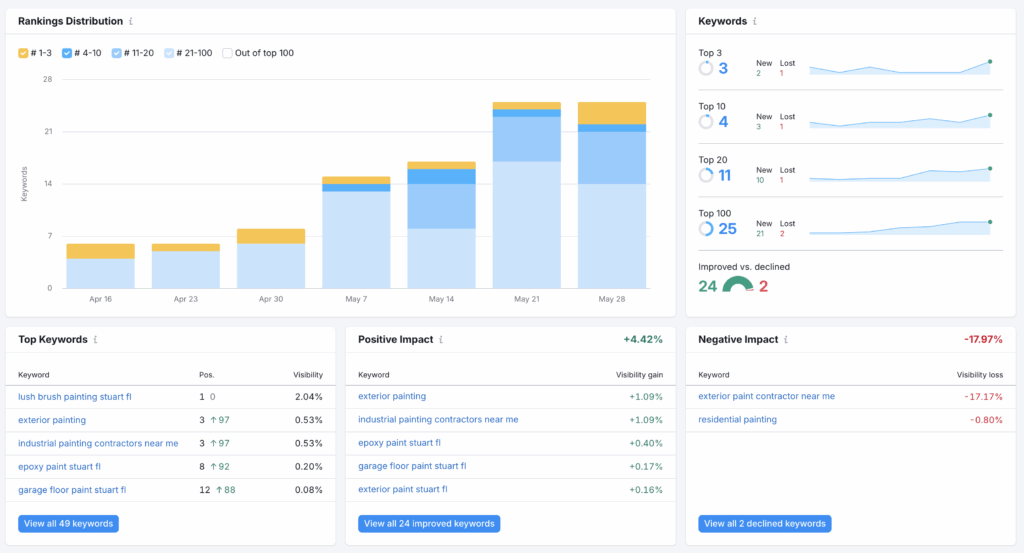Click the Top 100 donut progress icon
1024x553 pixels.
point(706,229)
